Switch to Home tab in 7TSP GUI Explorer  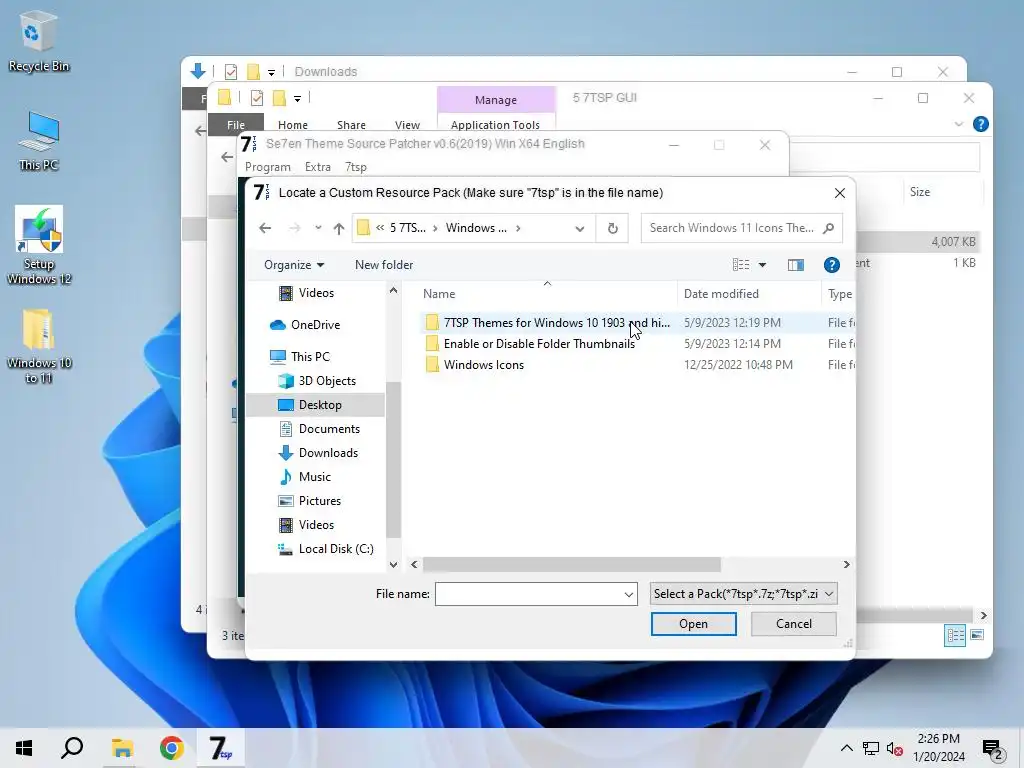click(293, 125)
